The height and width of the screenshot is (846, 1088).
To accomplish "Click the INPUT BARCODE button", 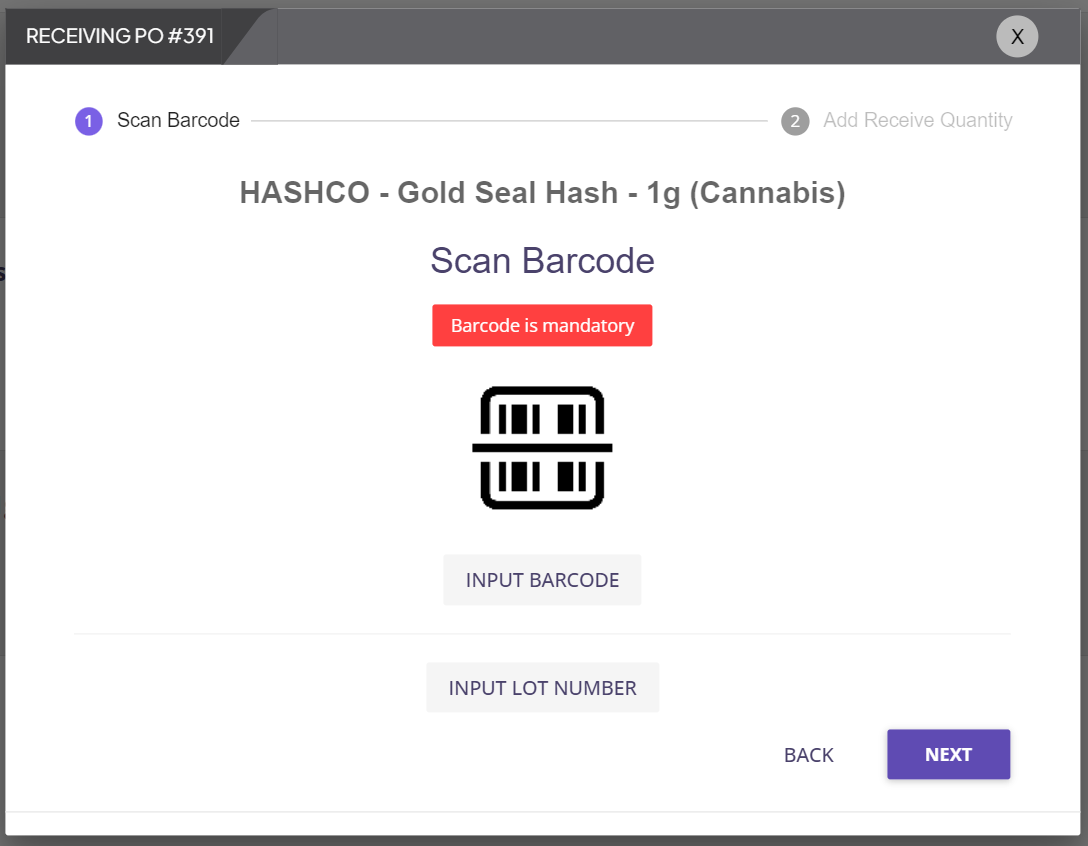I will pyautogui.click(x=542, y=580).
